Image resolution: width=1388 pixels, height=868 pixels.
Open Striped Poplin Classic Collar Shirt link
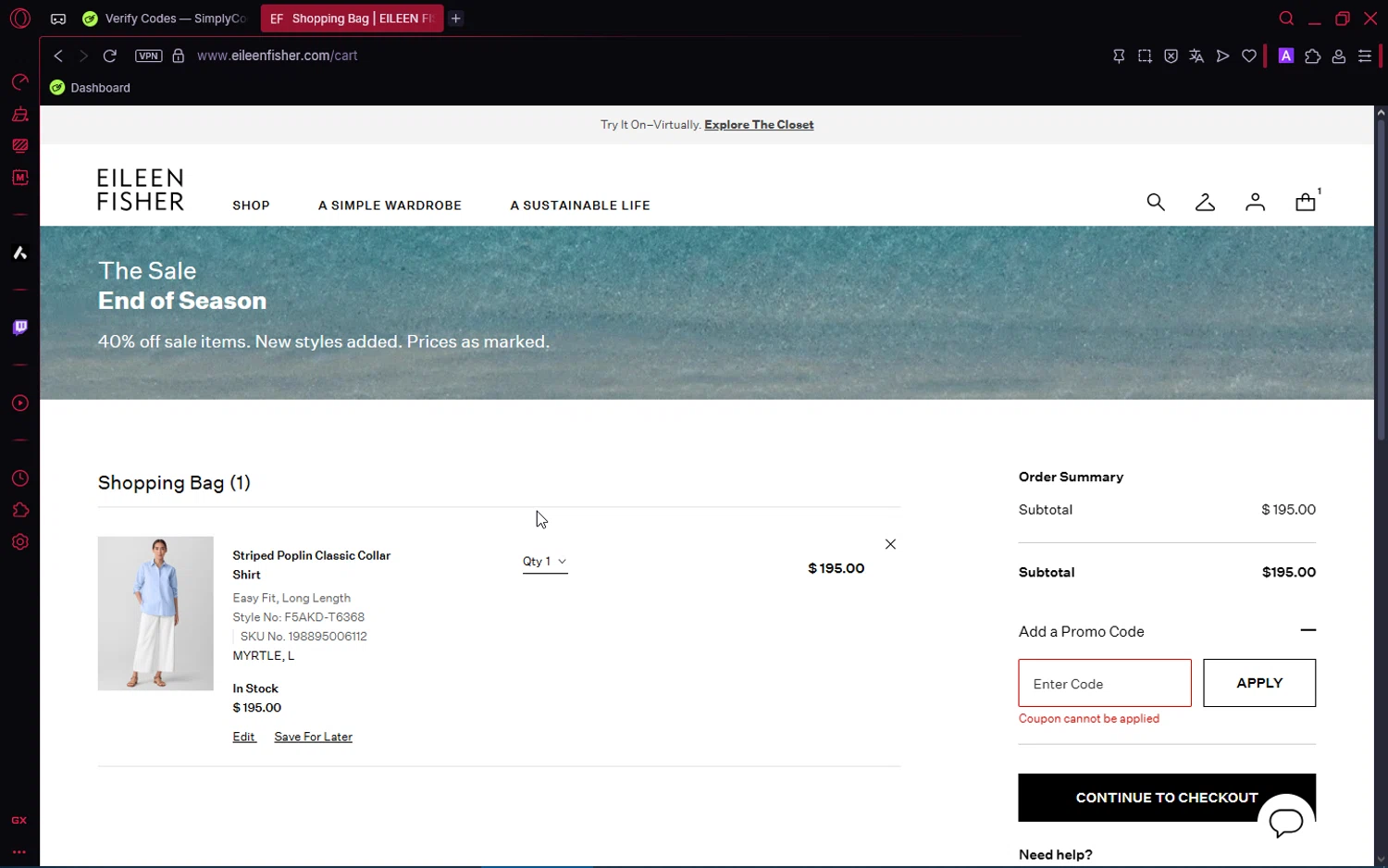click(312, 564)
